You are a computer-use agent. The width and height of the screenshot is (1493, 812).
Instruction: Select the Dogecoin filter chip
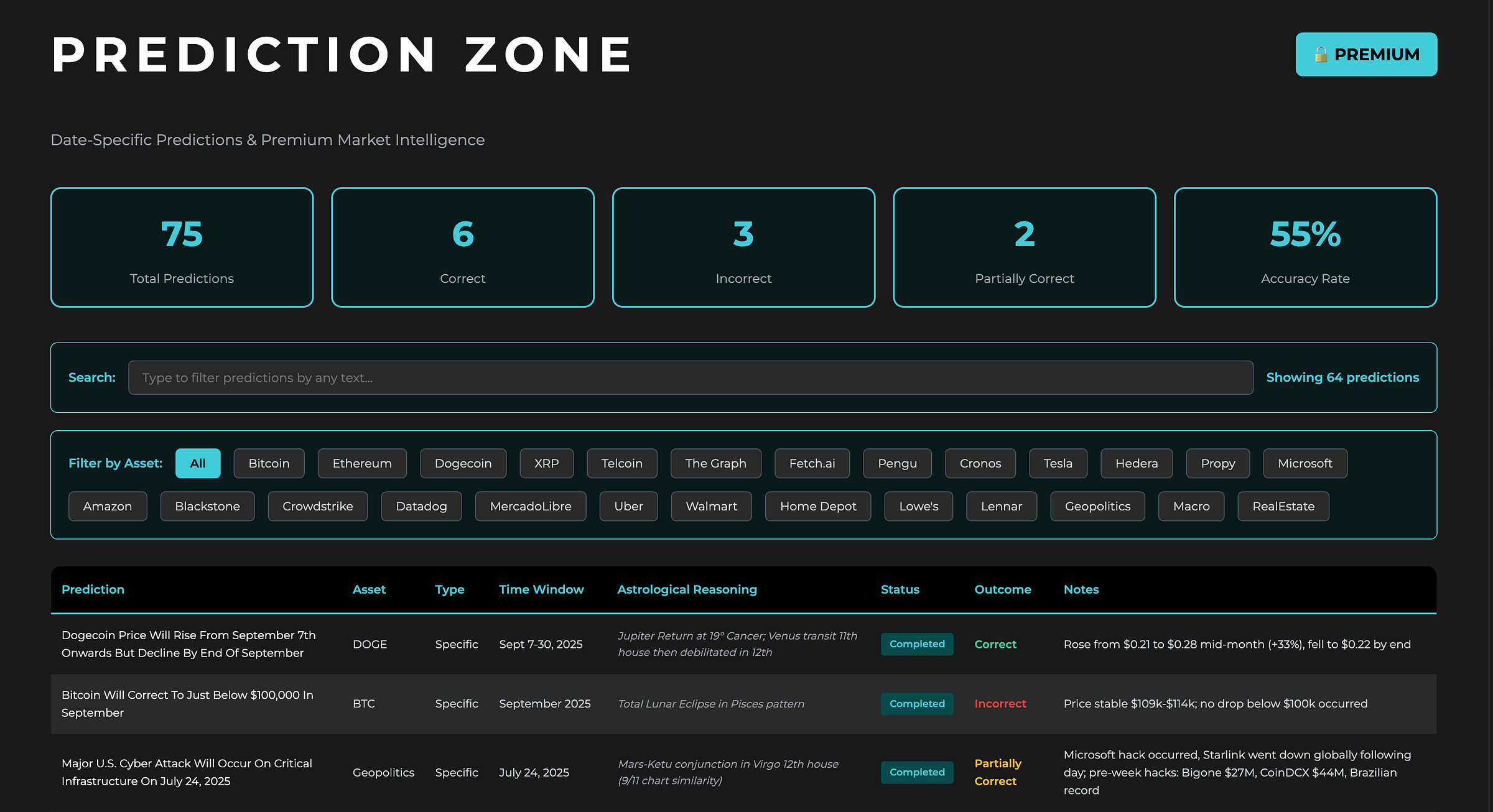click(x=463, y=463)
